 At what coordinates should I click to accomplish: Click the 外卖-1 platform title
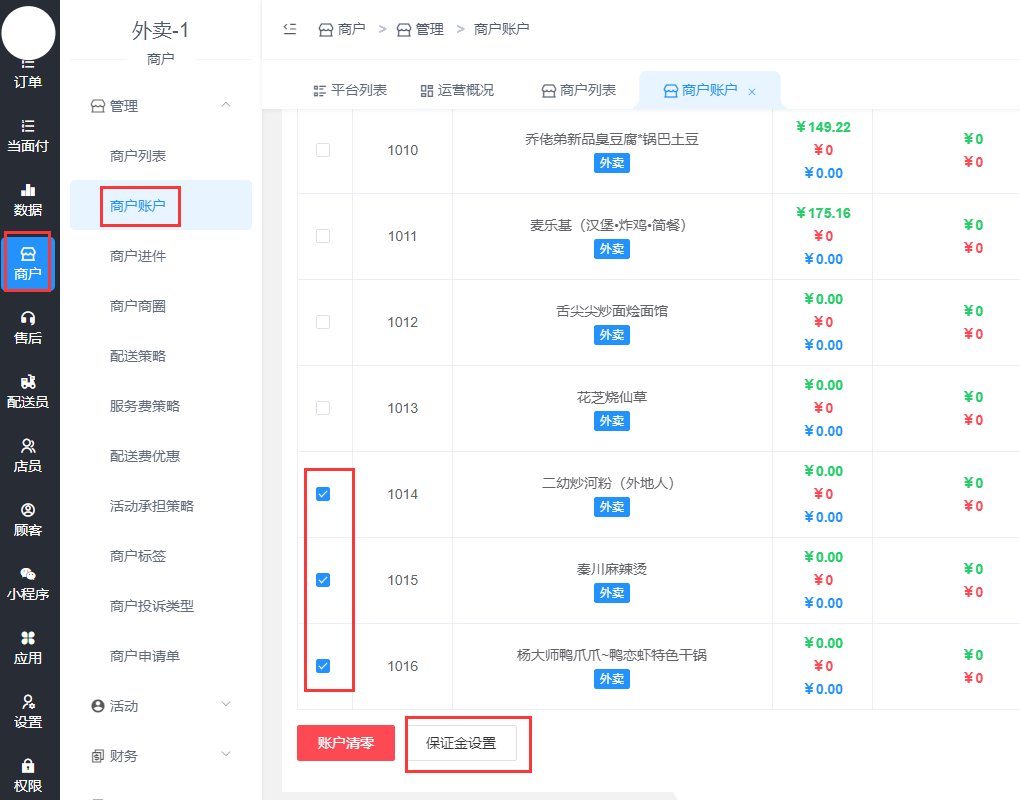coord(160,30)
